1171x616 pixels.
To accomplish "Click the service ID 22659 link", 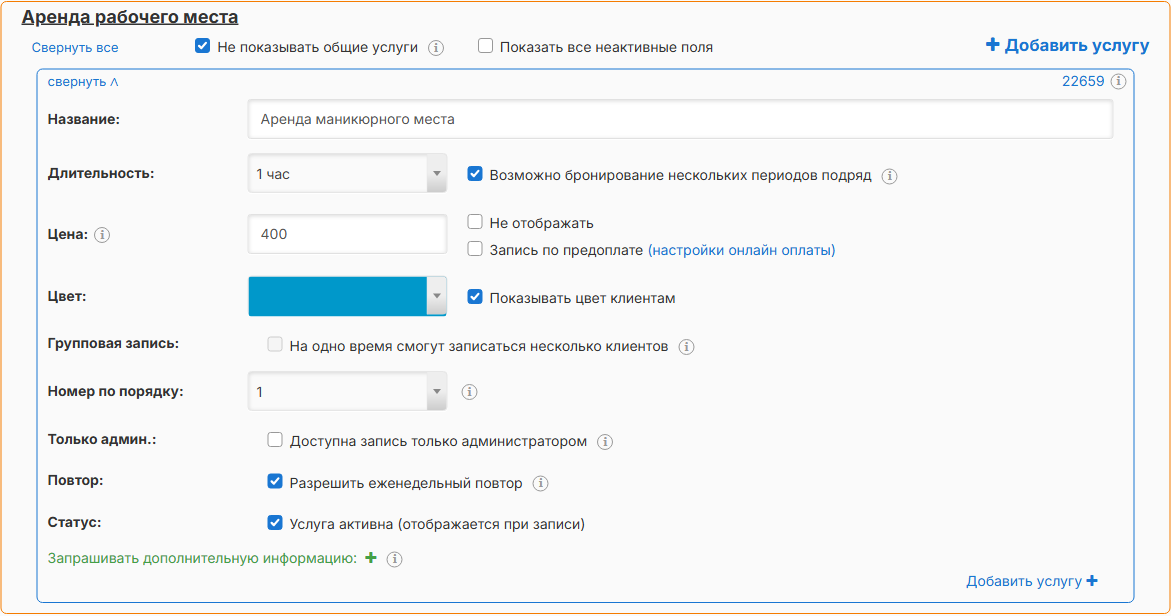I will coord(1083,81).
